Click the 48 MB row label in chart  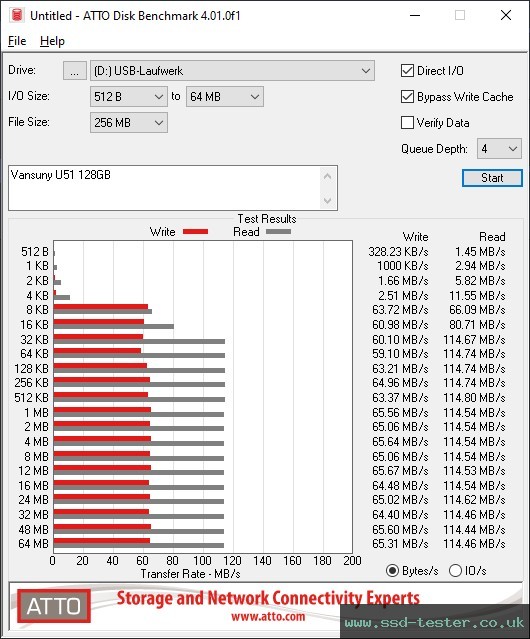33,530
